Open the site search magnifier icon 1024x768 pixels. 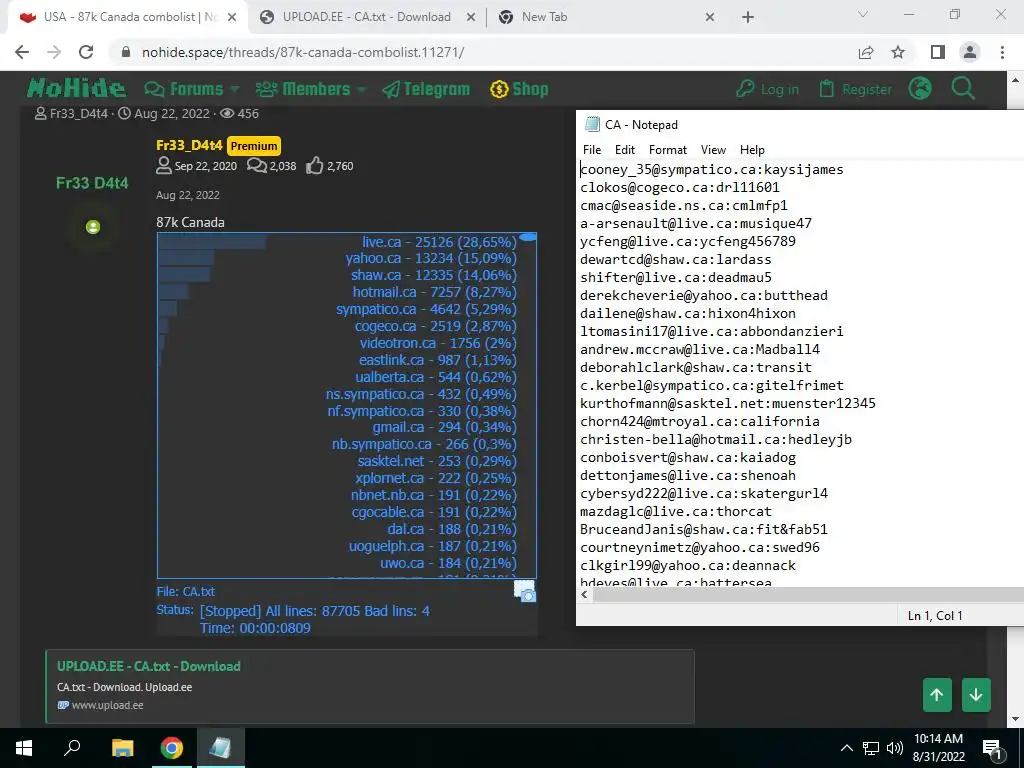click(x=963, y=88)
